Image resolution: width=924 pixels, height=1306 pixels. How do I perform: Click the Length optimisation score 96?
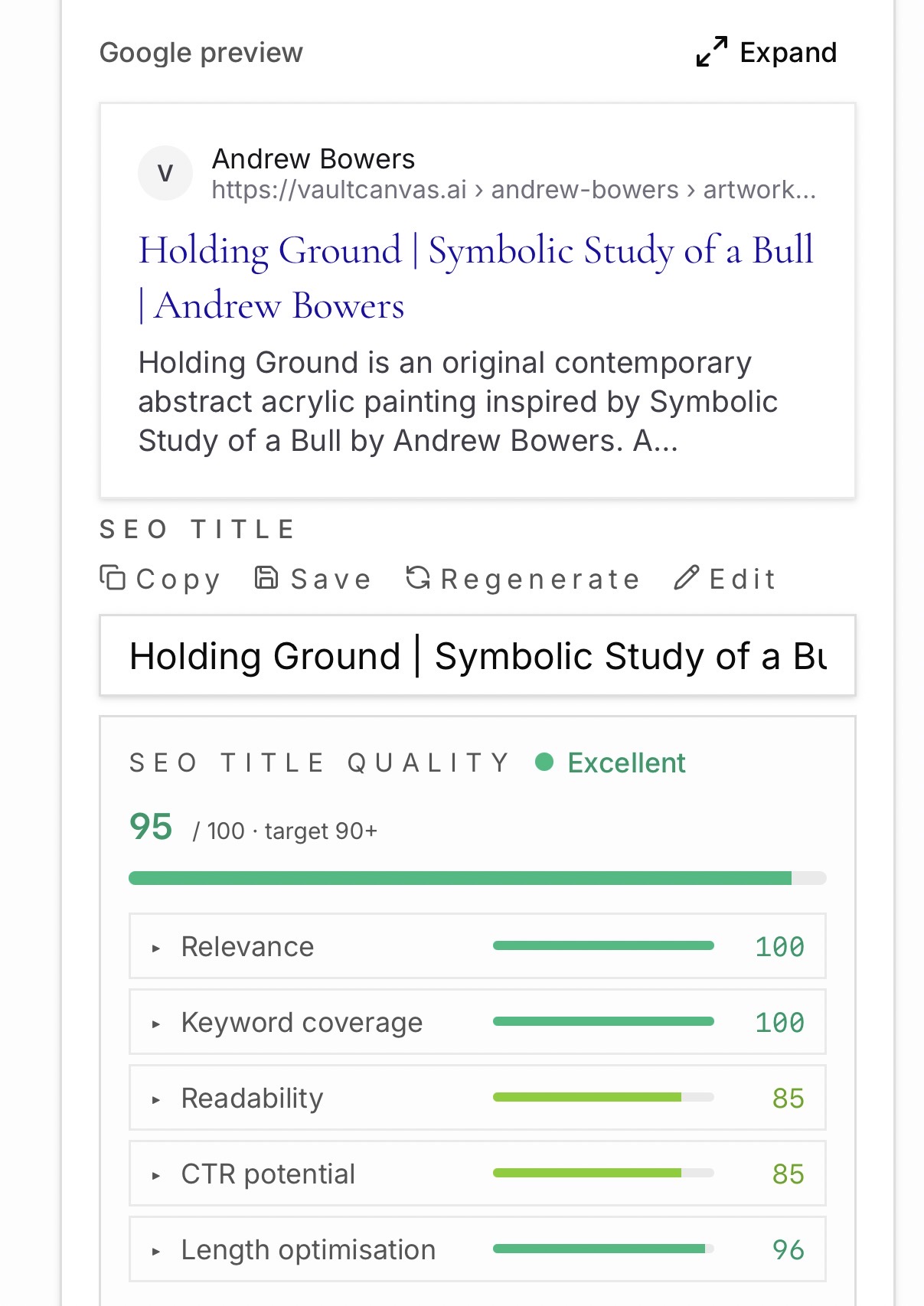click(788, 1250)
